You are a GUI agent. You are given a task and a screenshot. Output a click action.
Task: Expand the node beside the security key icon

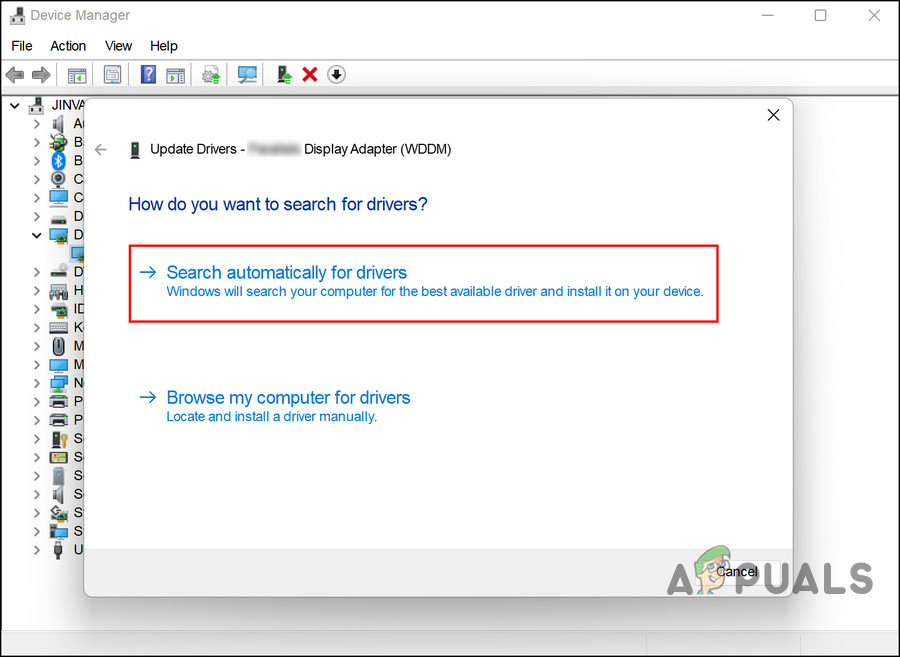(x=37, y=439)
